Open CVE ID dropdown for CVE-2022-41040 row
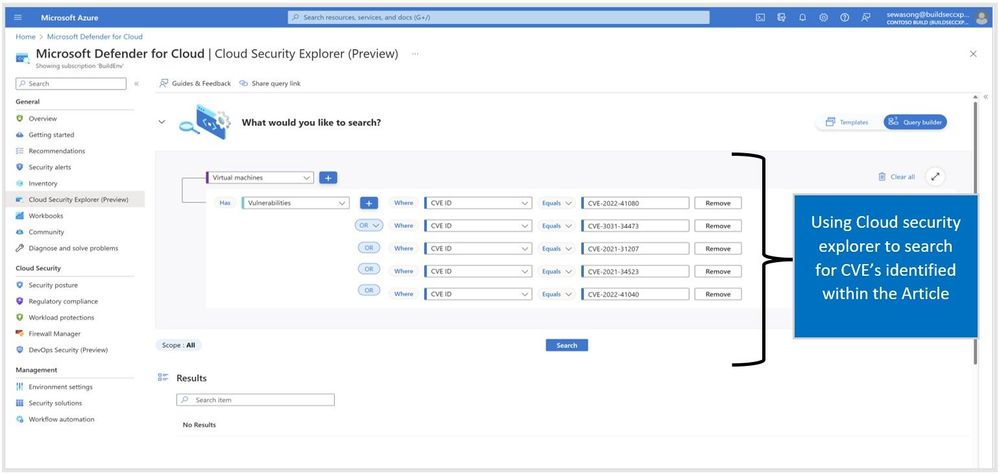Viewport: 999px width, 475px height. (x=478, y=294)
